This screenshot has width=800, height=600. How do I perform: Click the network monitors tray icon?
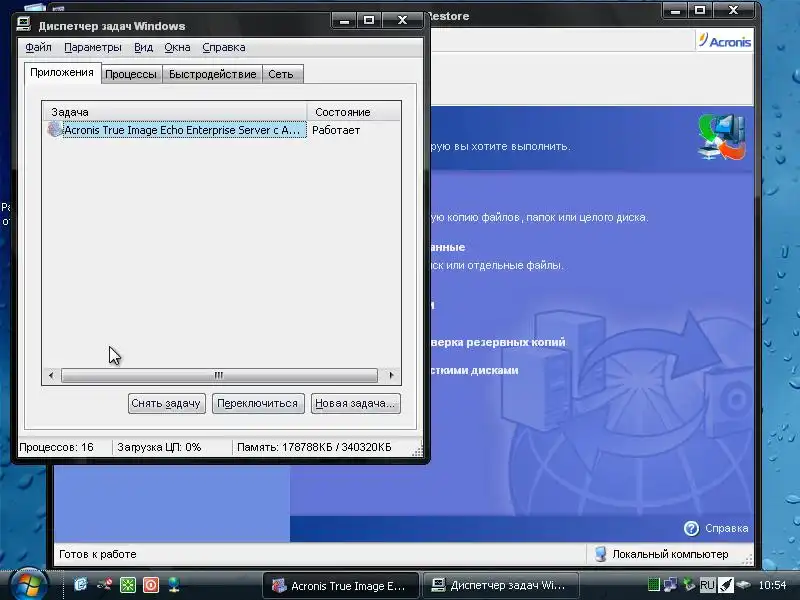(670, 585)
